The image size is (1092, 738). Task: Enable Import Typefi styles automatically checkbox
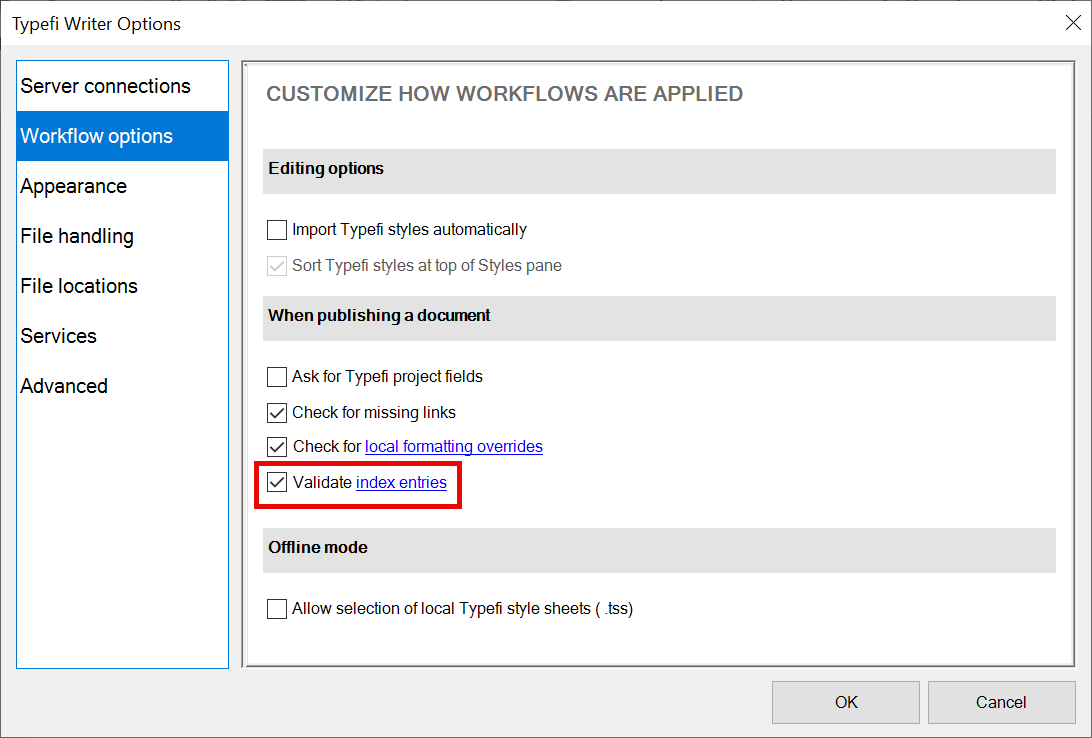pos(277,230)
